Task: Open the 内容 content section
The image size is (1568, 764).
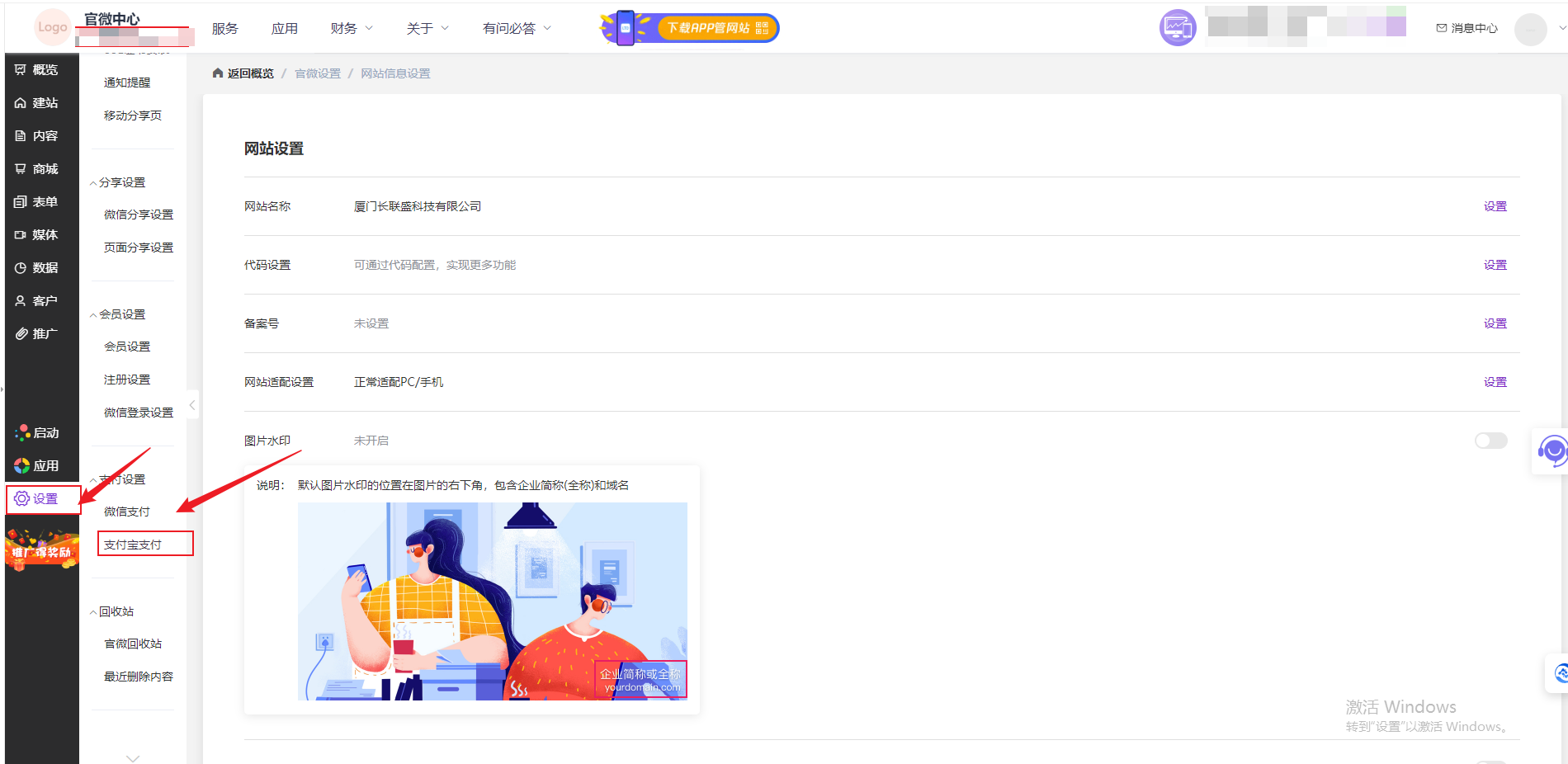Action: point(37,136)
